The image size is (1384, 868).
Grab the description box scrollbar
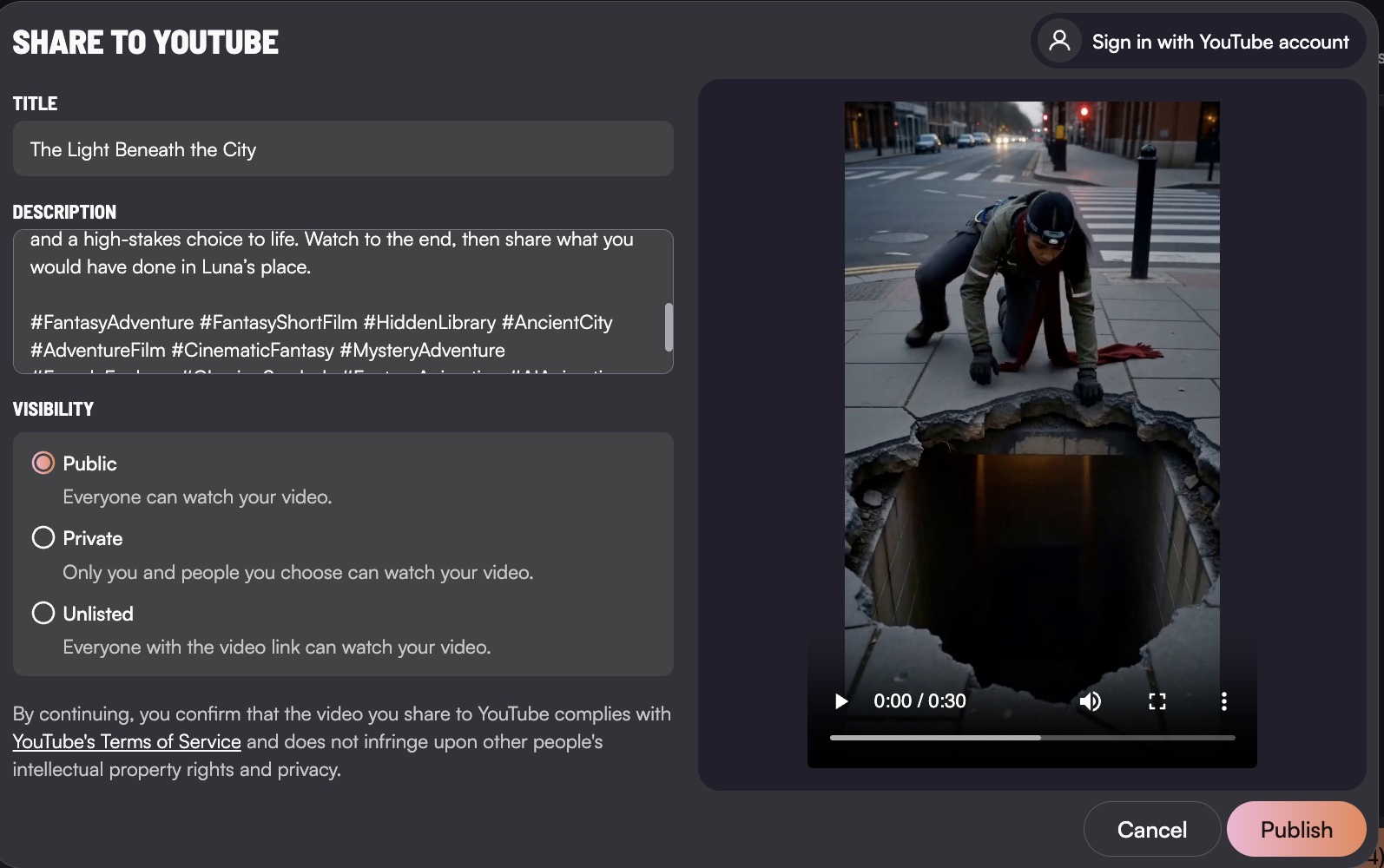pos(669,326)
